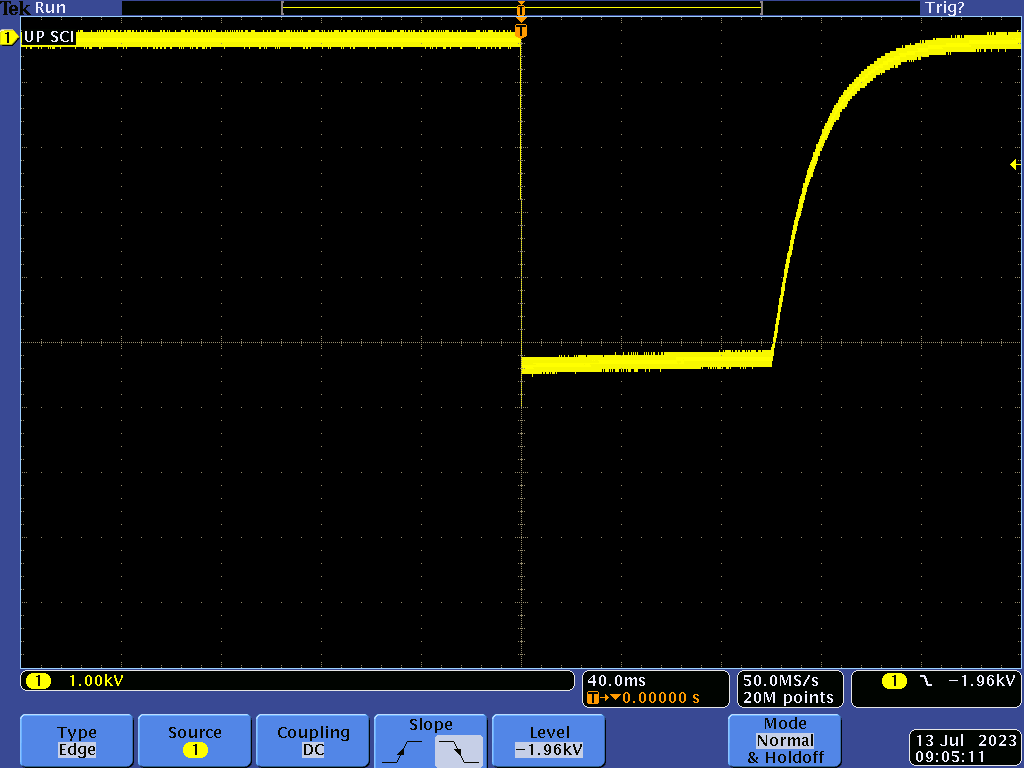Click the trigger level arrow on right edge
The height and width of the screenshot is (768, 1024).
tap(1014, 165)
